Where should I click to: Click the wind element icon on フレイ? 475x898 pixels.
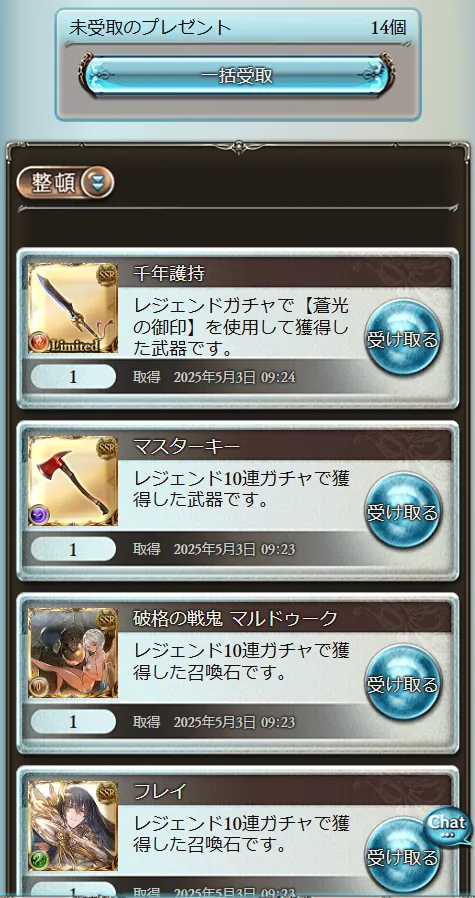tap(38, 861)
